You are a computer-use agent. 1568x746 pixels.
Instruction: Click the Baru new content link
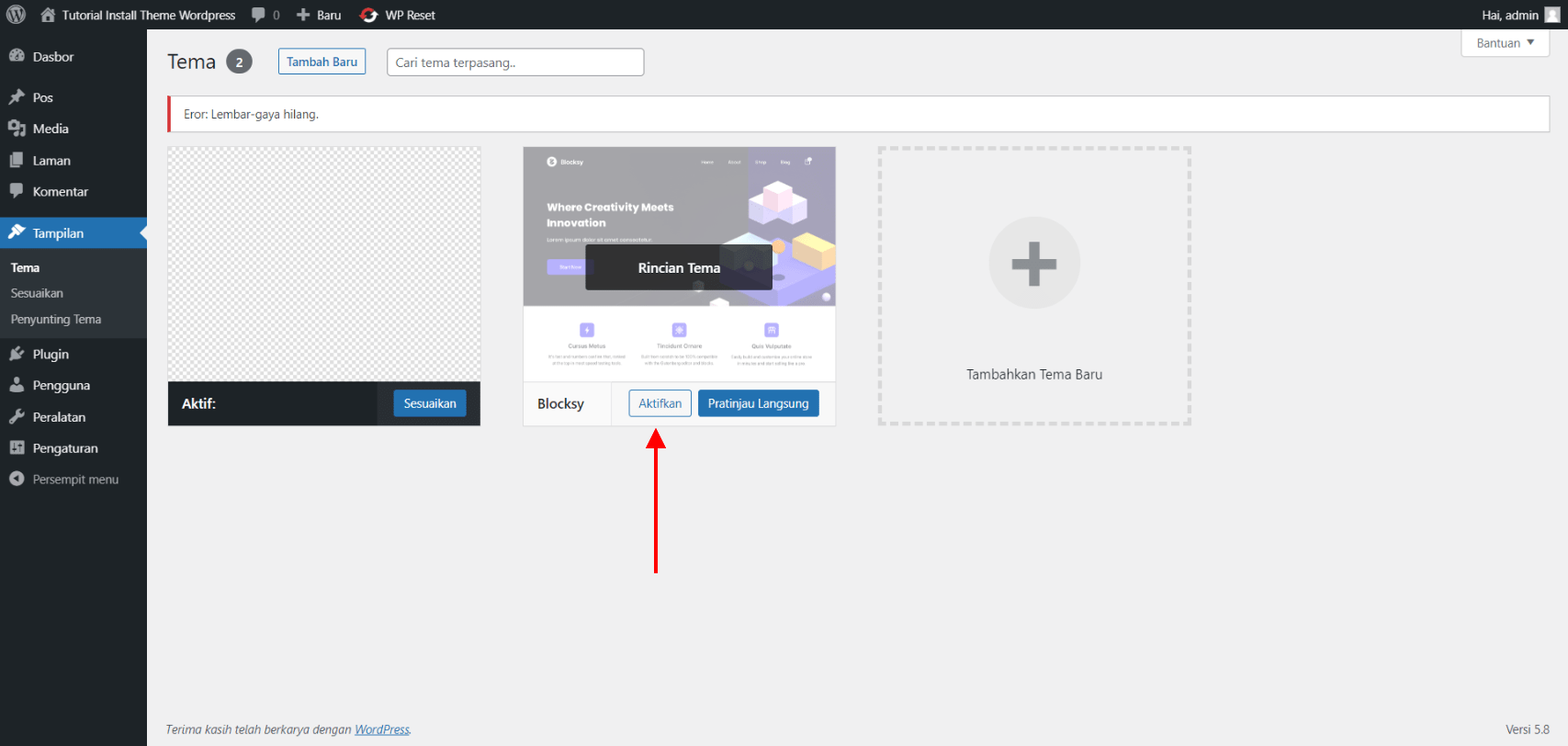click(x=329, y=15)
